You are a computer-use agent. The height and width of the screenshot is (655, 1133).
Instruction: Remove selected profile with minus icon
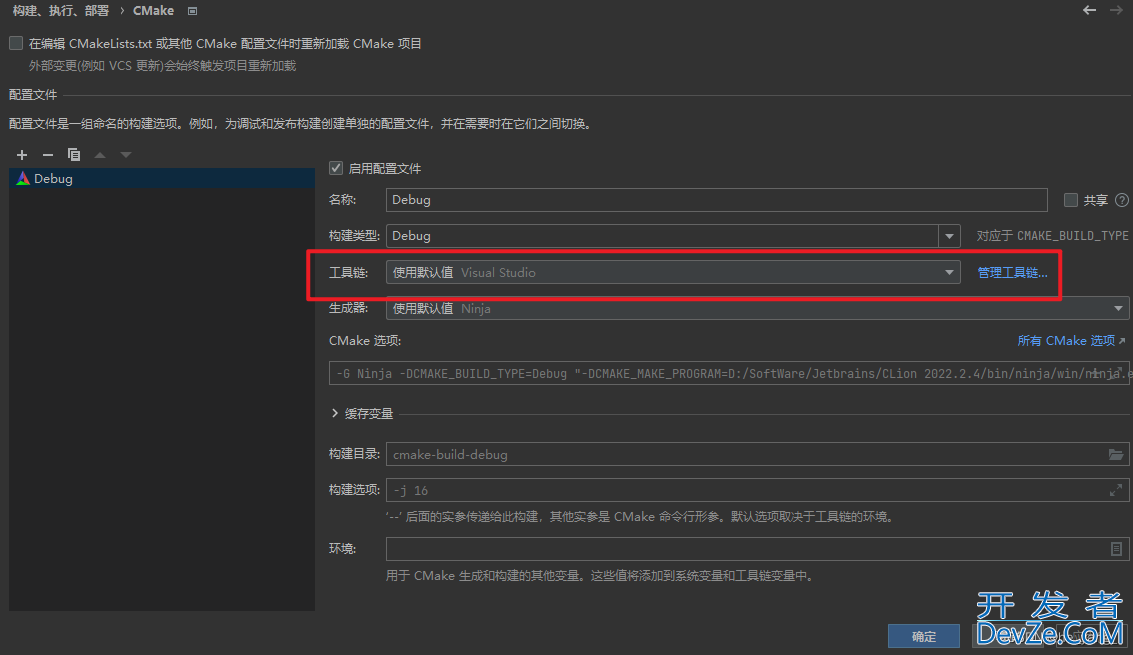click(48, 155)
